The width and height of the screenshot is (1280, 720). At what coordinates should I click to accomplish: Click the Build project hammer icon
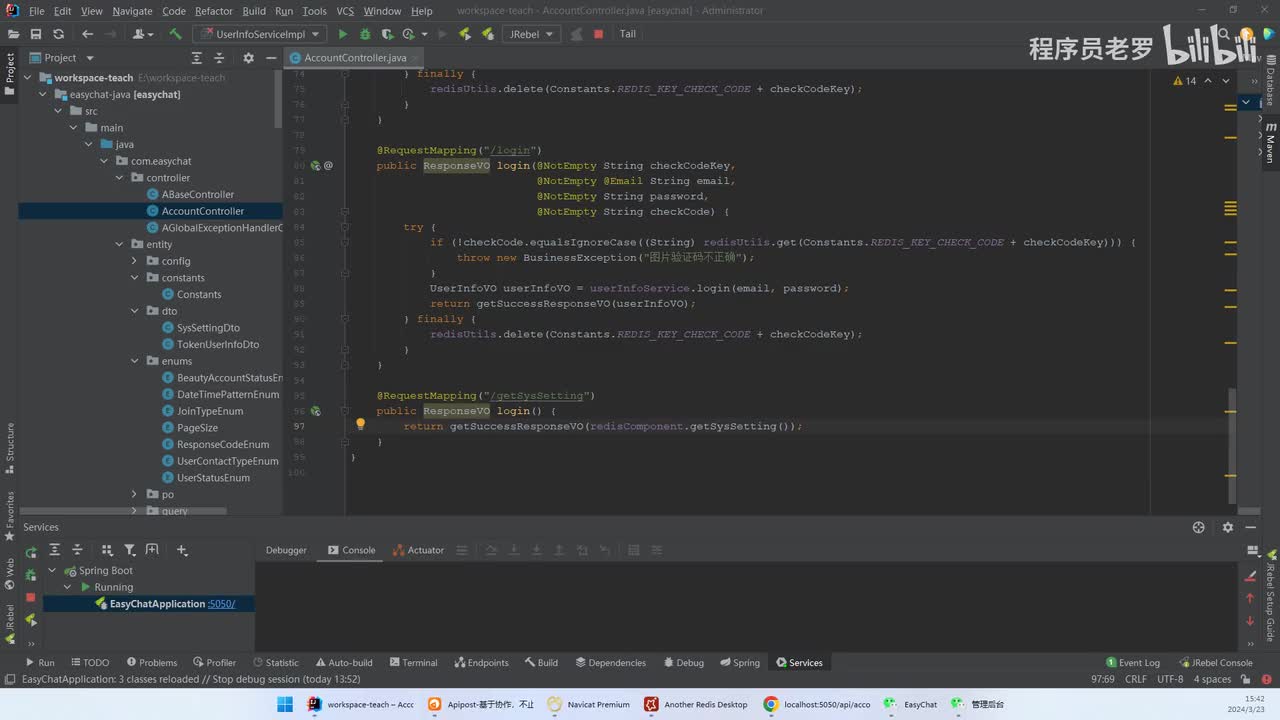point(175,34)
